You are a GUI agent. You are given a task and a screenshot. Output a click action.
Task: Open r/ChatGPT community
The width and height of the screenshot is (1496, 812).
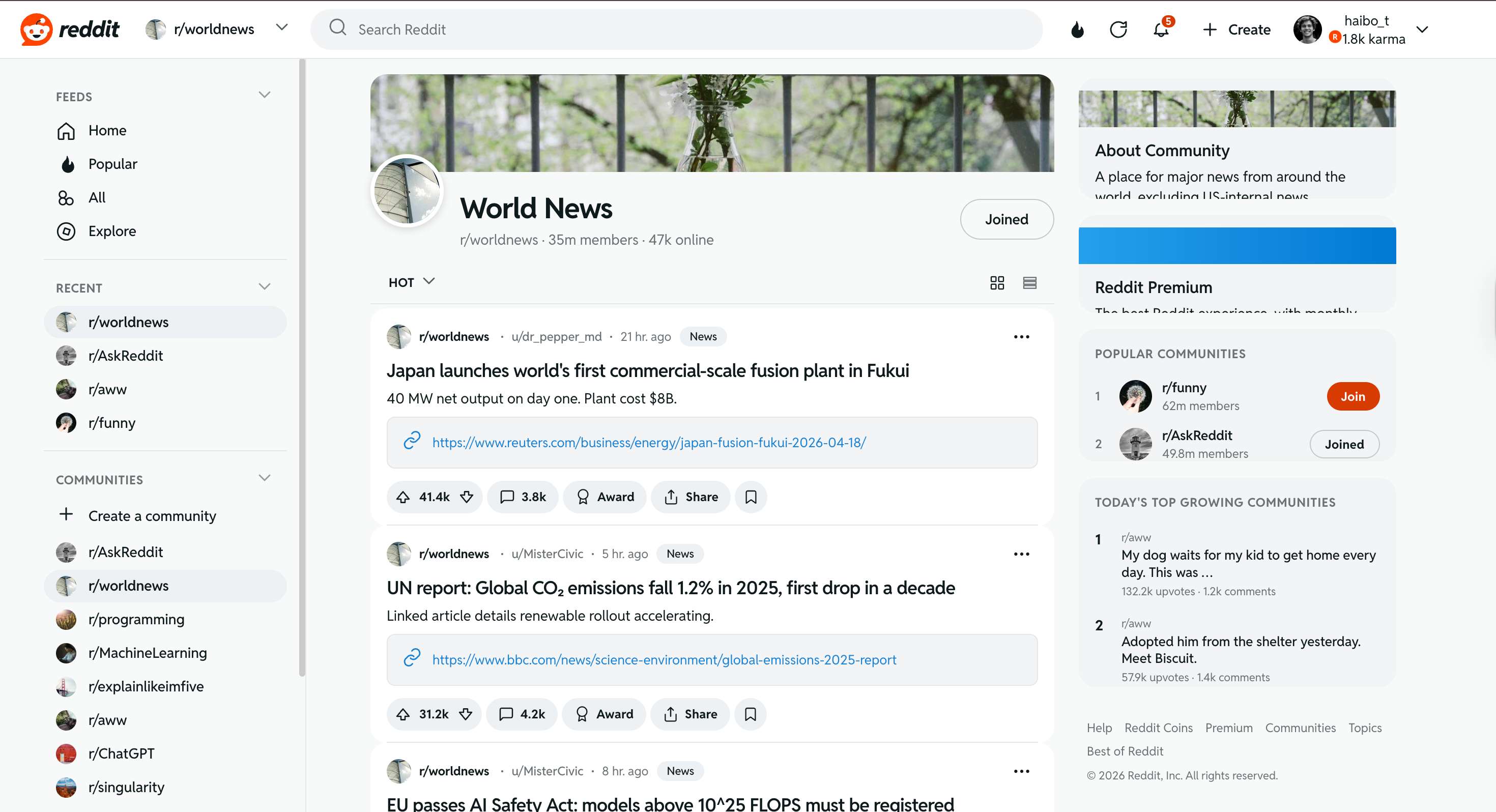click(x=165, y=754)
